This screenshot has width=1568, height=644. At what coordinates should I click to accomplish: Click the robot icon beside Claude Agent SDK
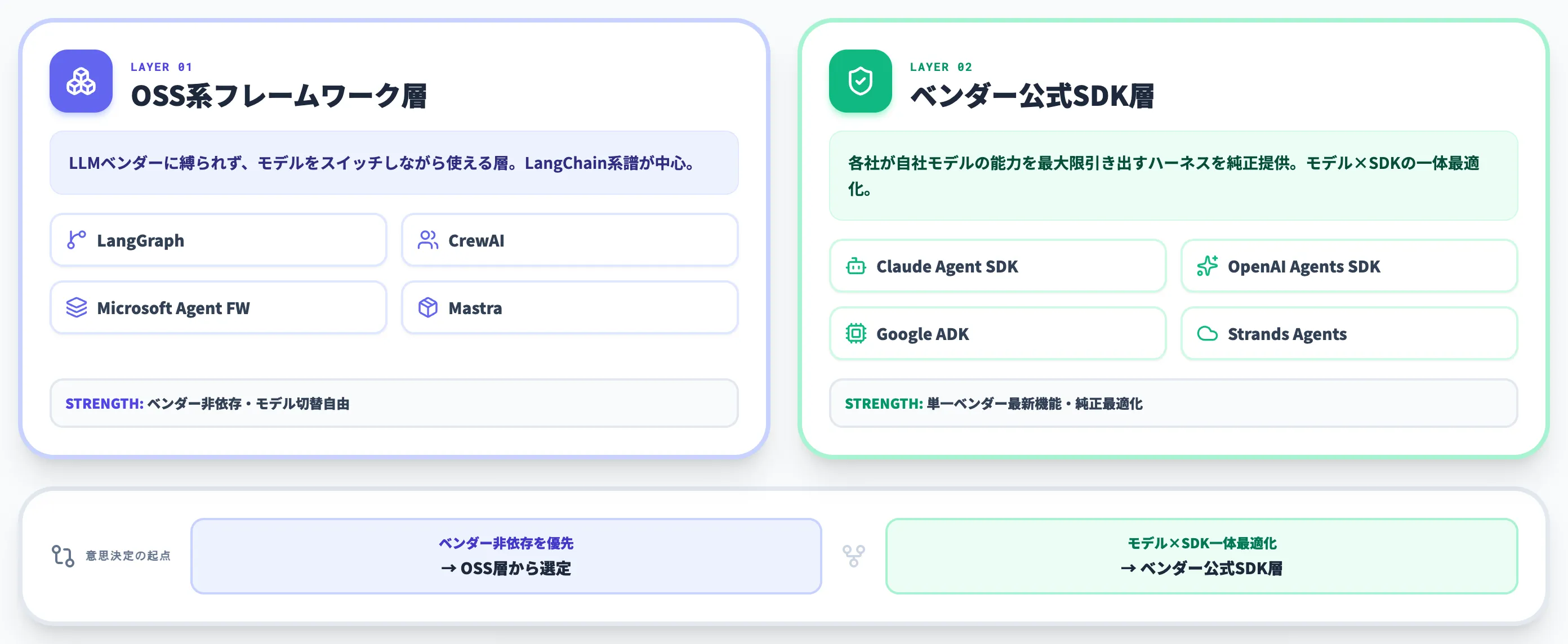tap(855, 266)
